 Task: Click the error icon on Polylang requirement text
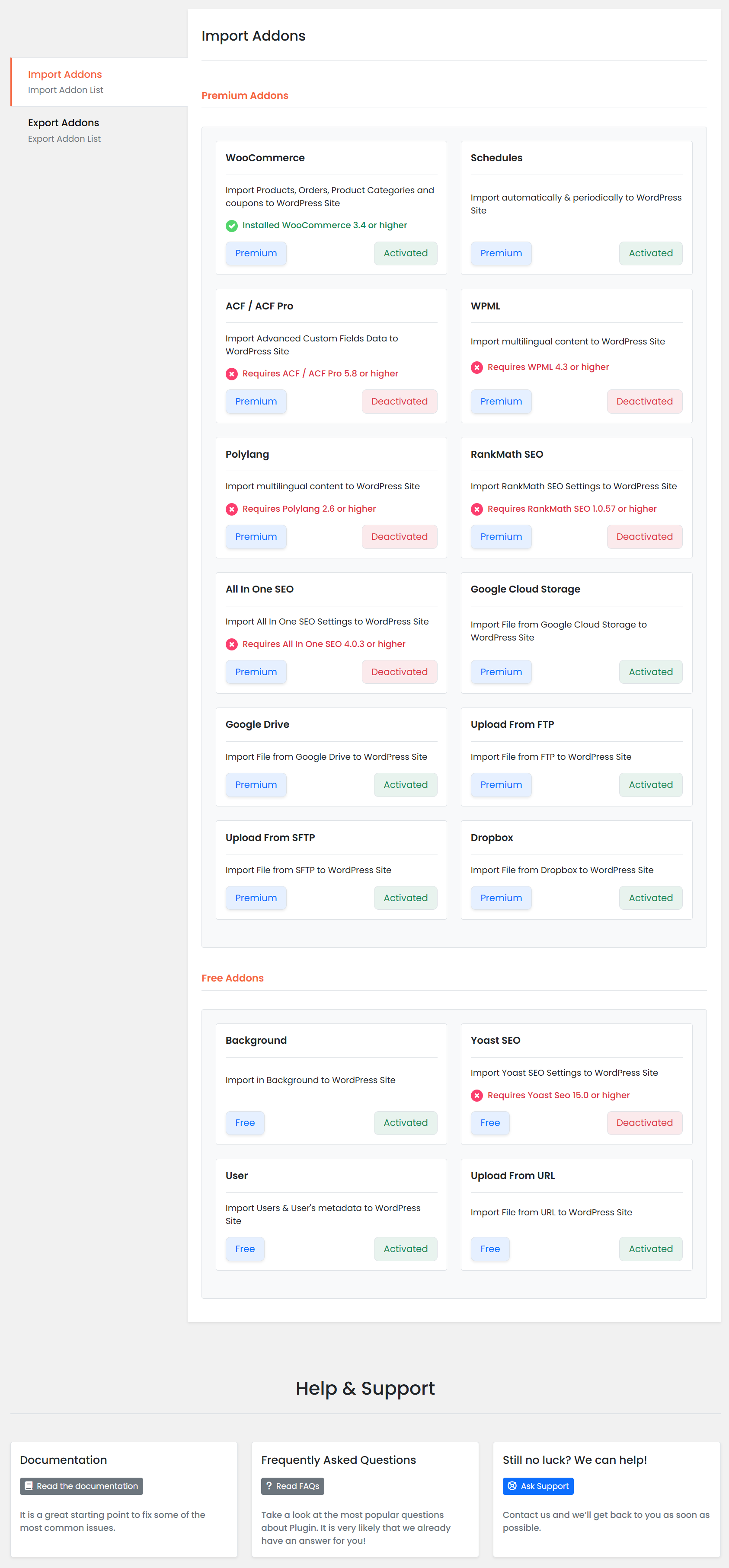click(x=232, y=509)
